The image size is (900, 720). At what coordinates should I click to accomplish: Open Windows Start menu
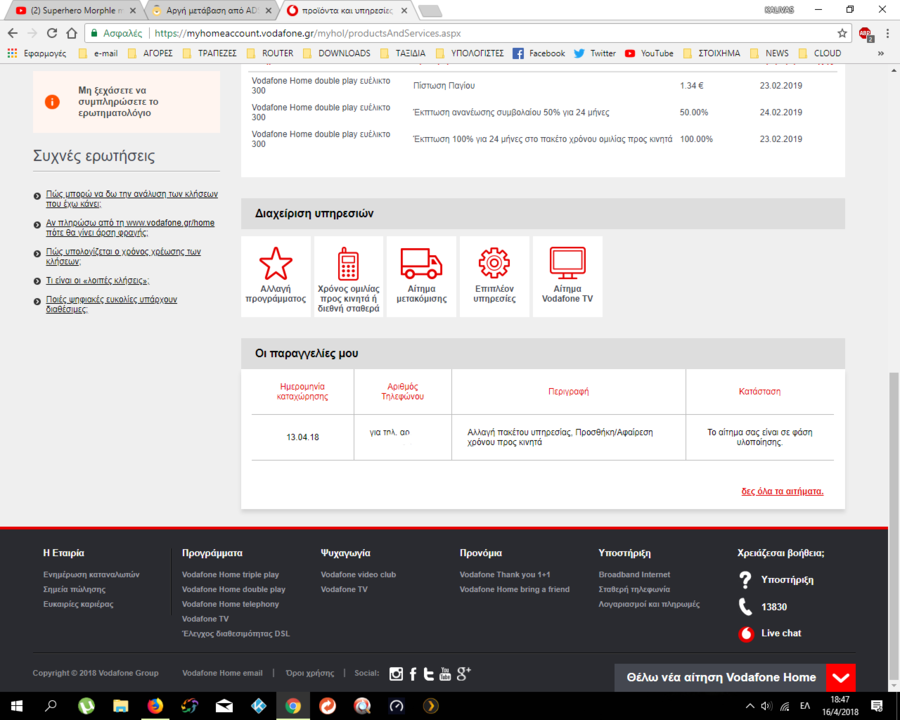pyautogui.click(x=16, y=706)
